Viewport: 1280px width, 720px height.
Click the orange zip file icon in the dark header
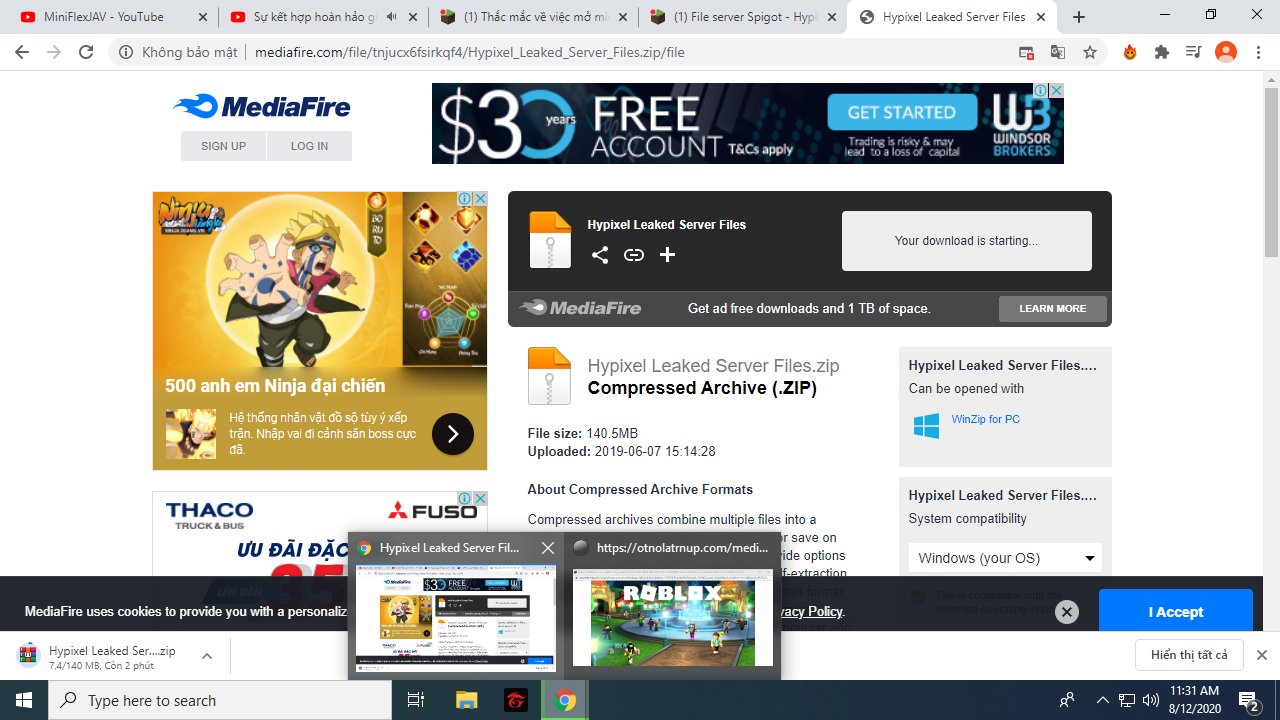point(550,240)
